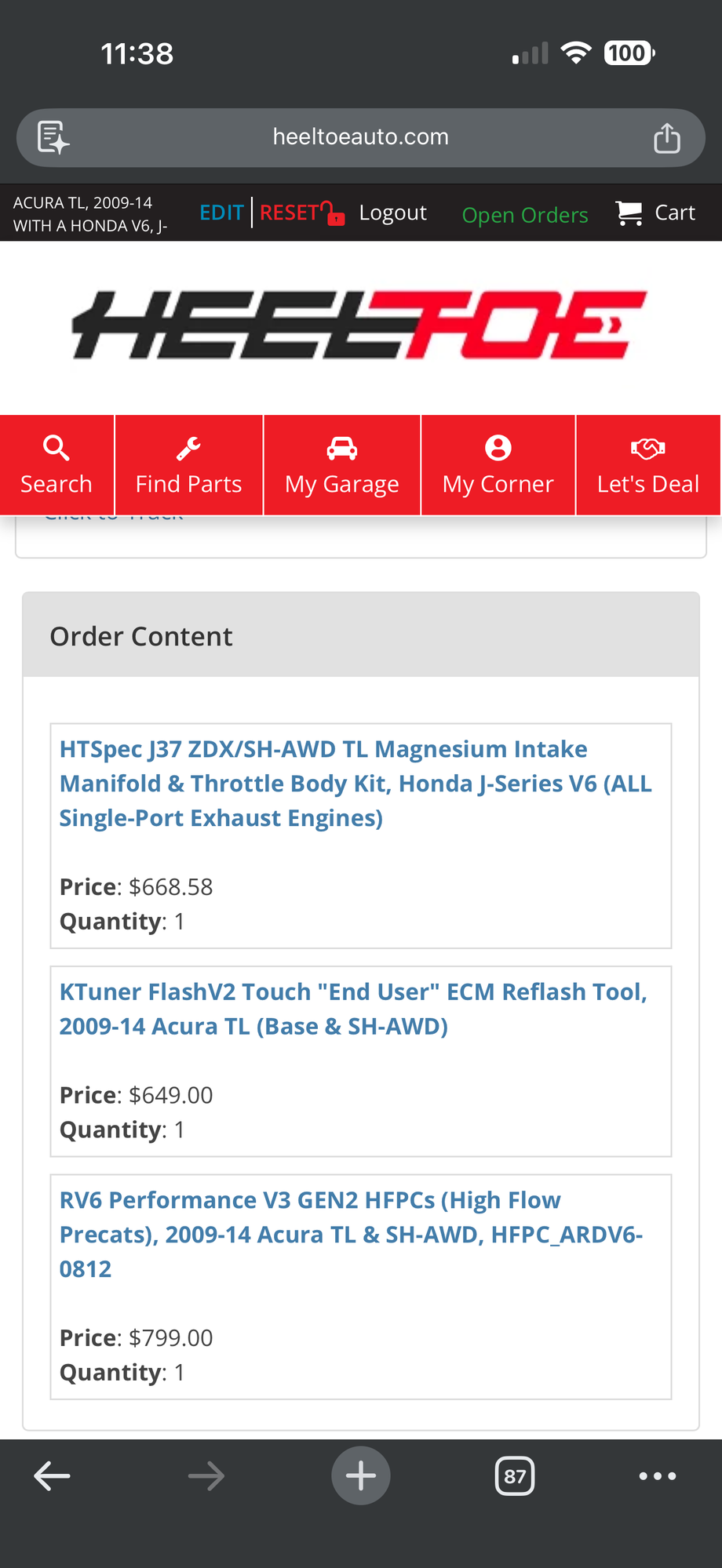The height and width of the screenshot is (1568, 722).
Task: Click EDIT vehicle selection
Action: (221, 213)
